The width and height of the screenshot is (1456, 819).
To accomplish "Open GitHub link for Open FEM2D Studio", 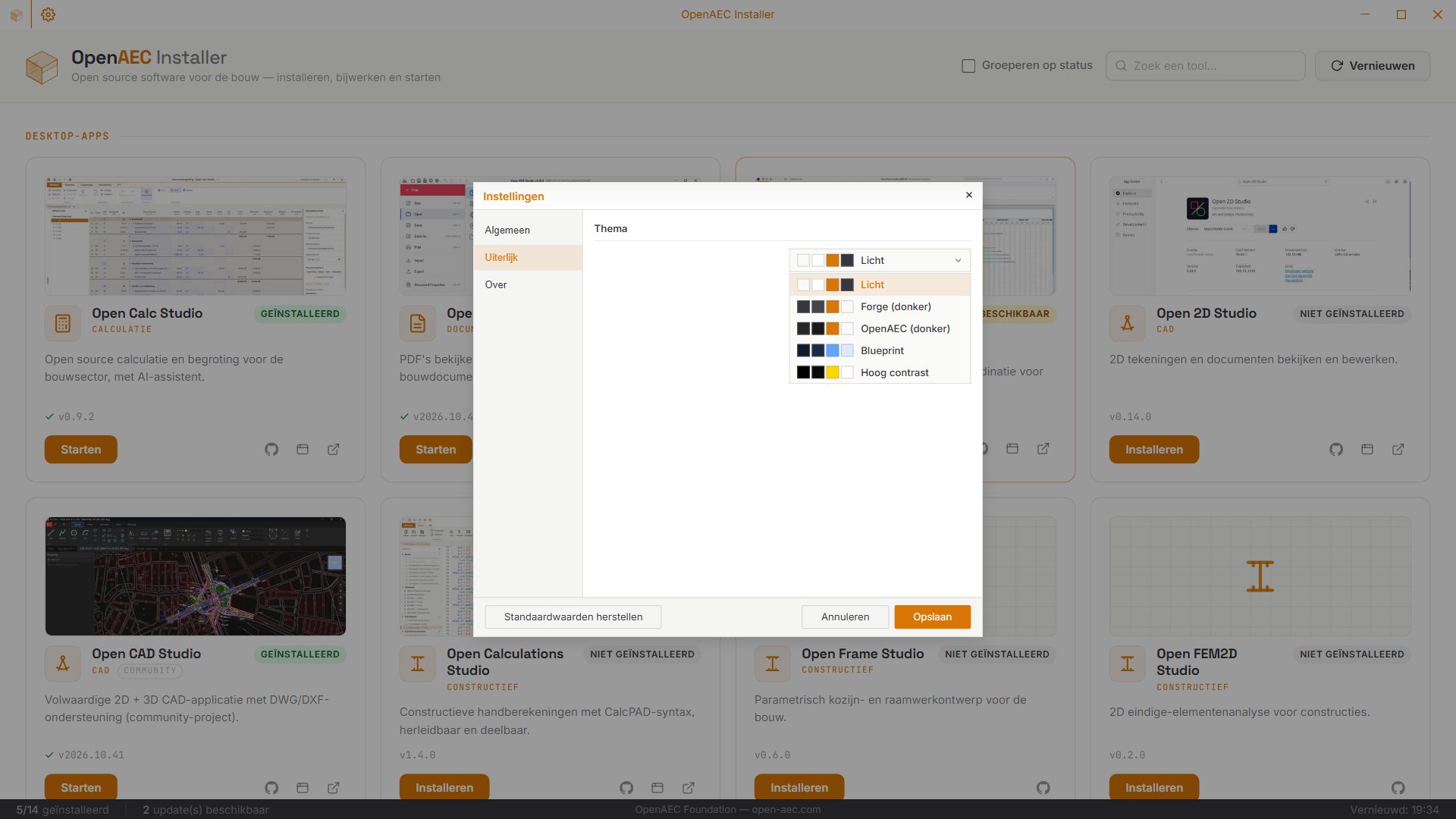I will pos(1398,788).
